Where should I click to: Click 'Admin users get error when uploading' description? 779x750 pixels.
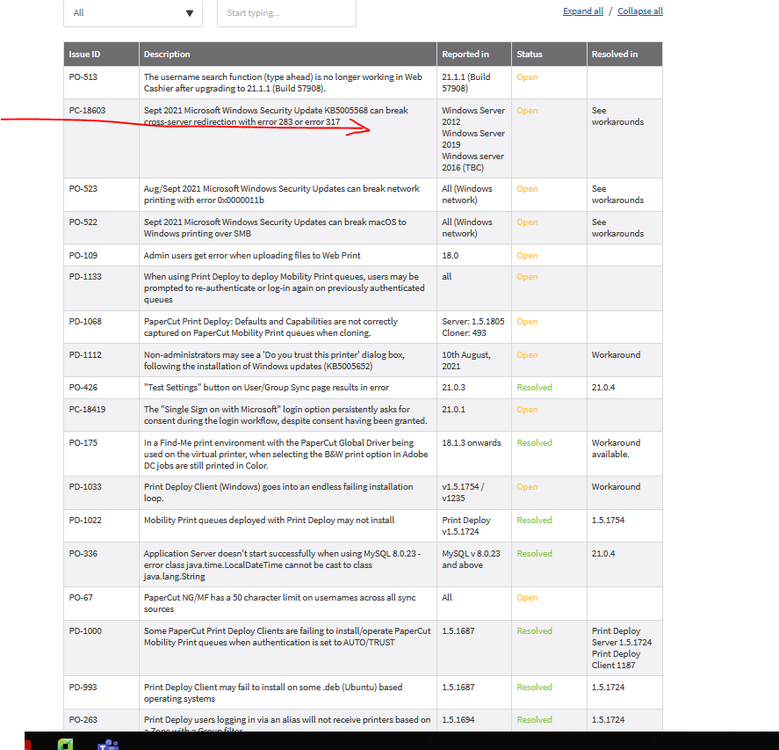pyautogui.click(x=252, y=255)
